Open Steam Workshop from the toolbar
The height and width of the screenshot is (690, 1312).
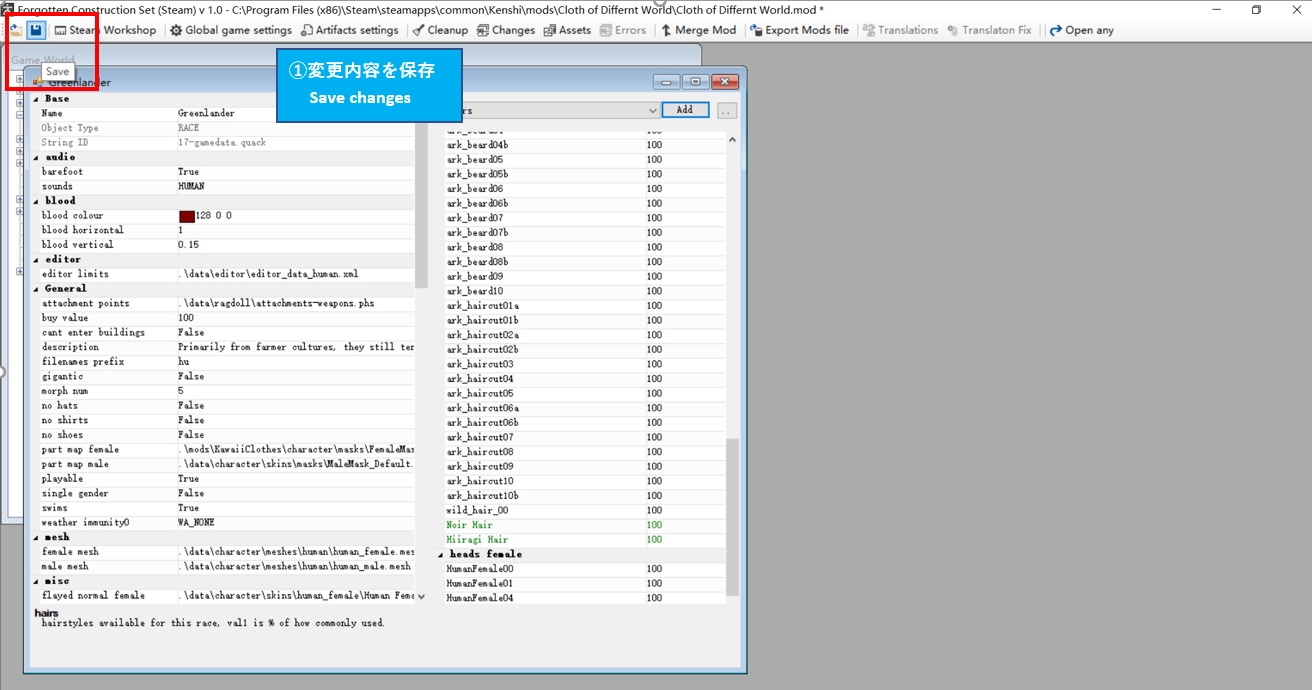(x=105, y=30)
